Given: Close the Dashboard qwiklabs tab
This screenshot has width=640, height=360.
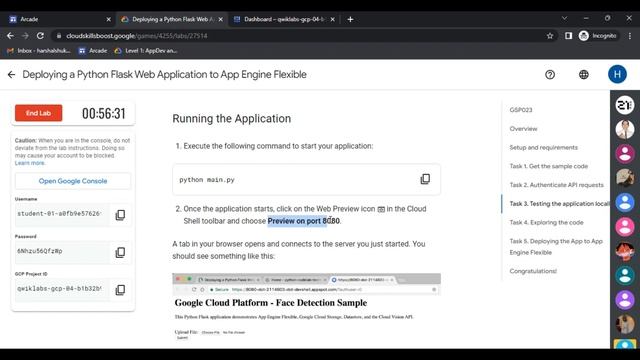Looking at the screenshot, I should point(333,19).
